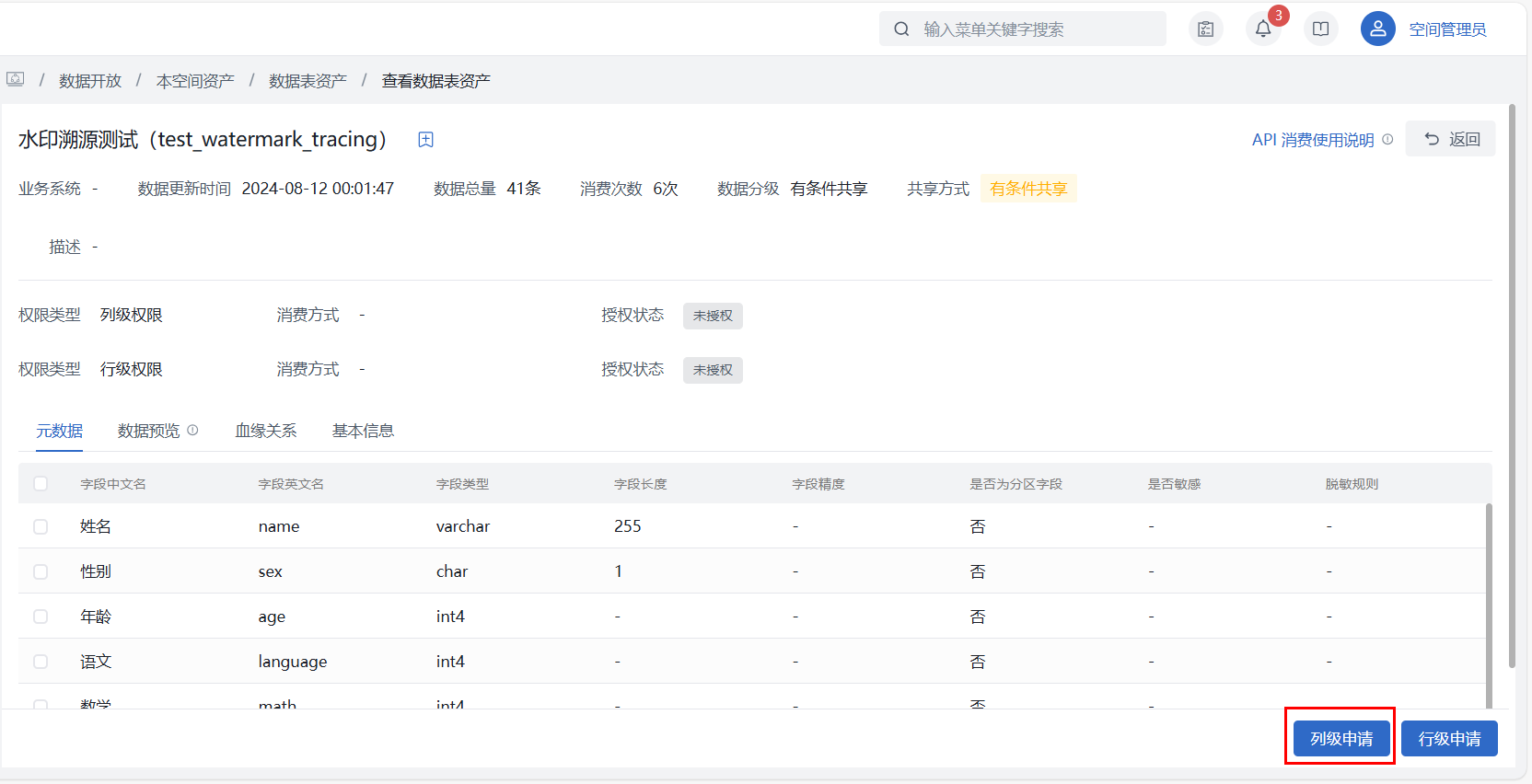The width and height of the screenshot is (1532, 784).
Task: Check the 性别 row checkbox
Action: click(x=41, y=571)
